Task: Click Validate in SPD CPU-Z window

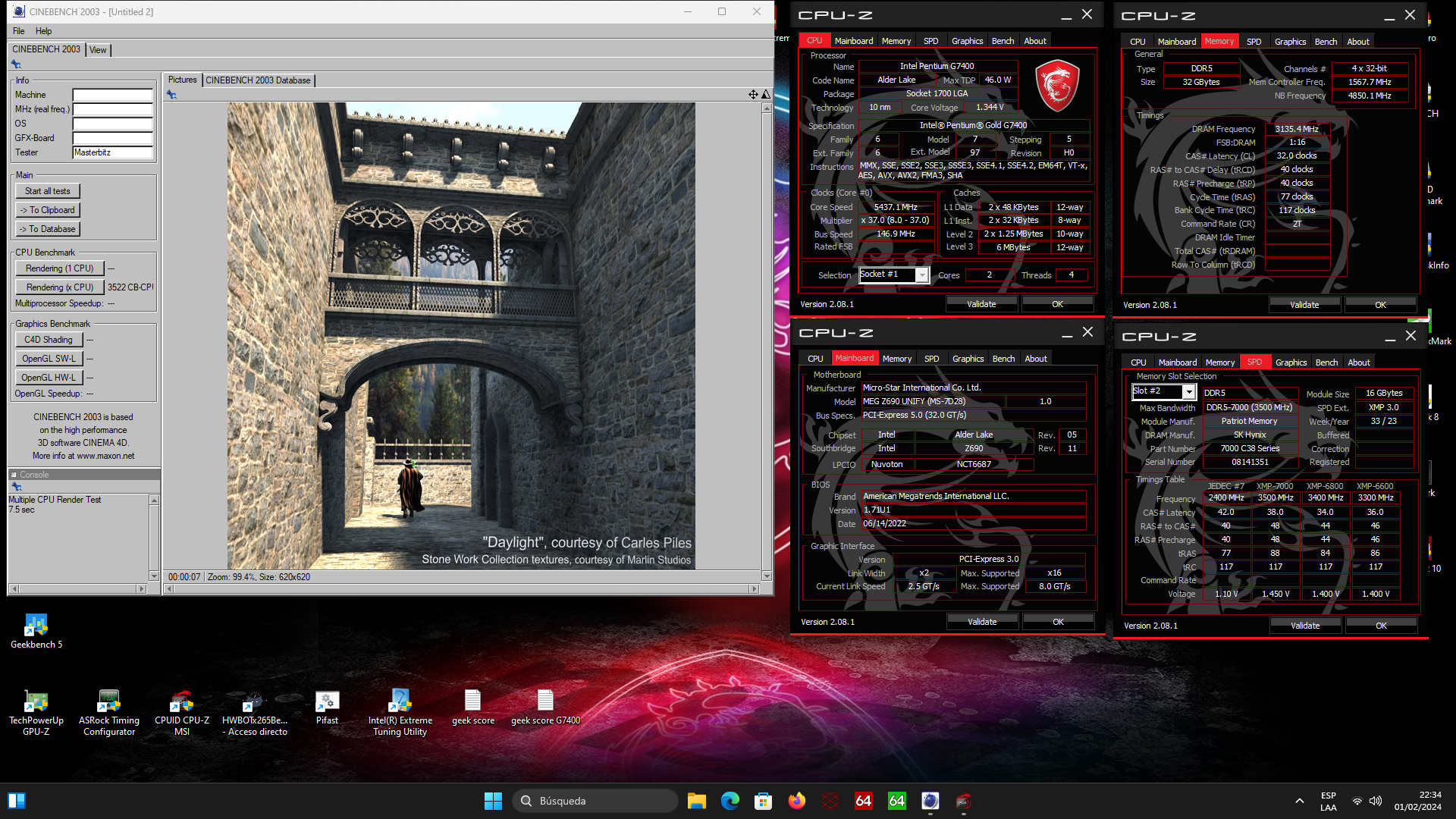Action: tap(1304, 626)
